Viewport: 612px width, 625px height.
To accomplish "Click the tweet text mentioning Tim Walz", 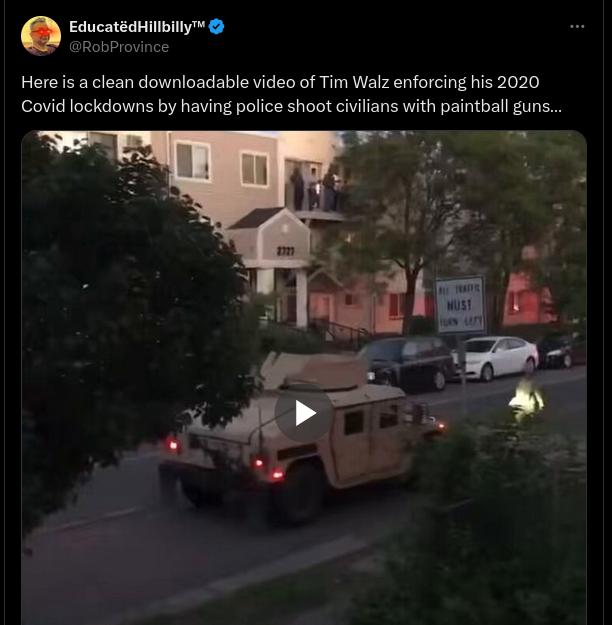I will (x=291, y=94).
